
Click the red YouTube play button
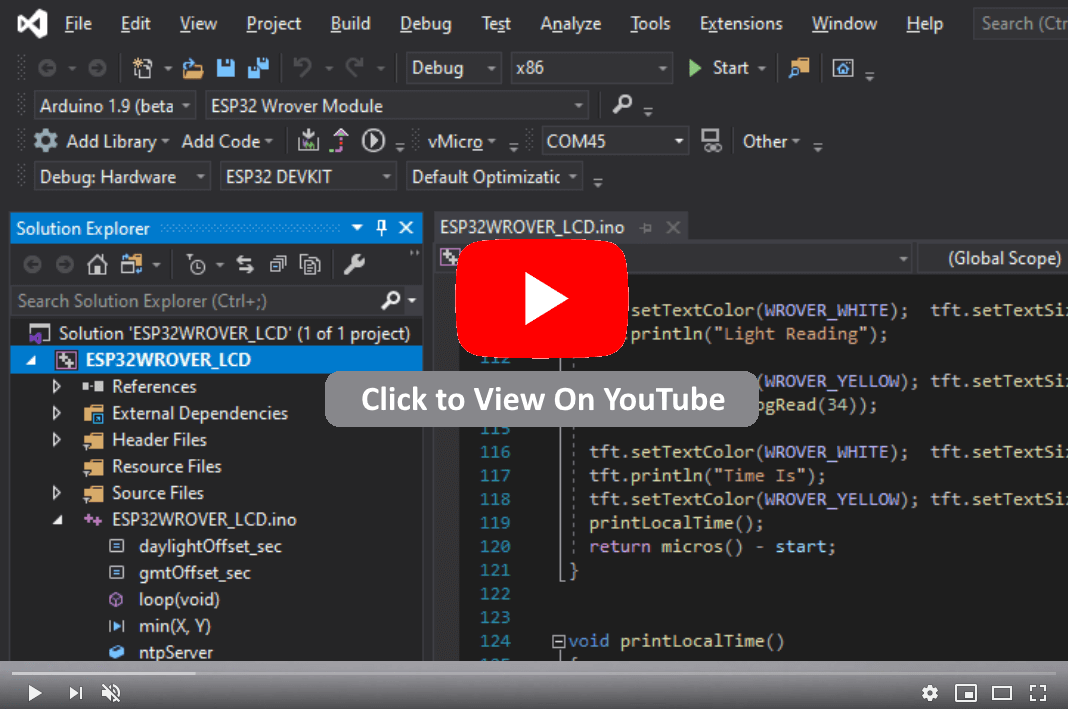coord(541,298)
